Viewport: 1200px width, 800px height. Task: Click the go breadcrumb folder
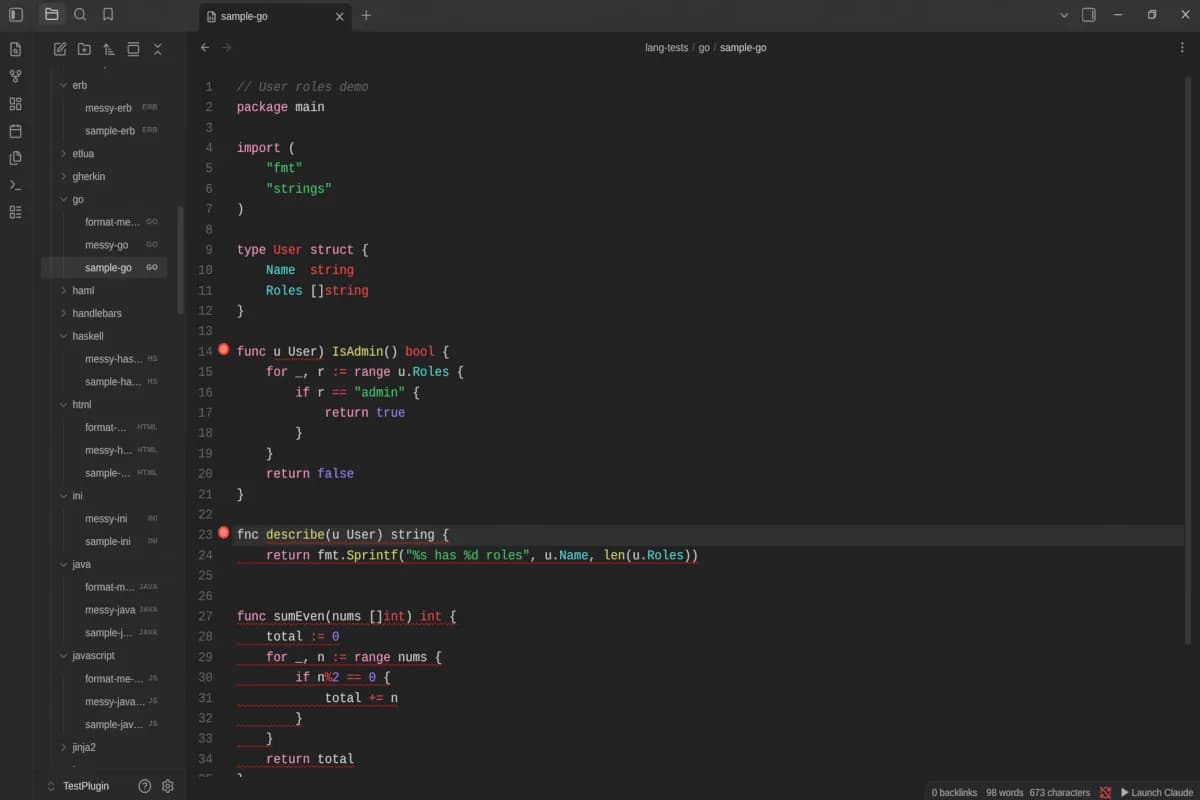[704, 47]
